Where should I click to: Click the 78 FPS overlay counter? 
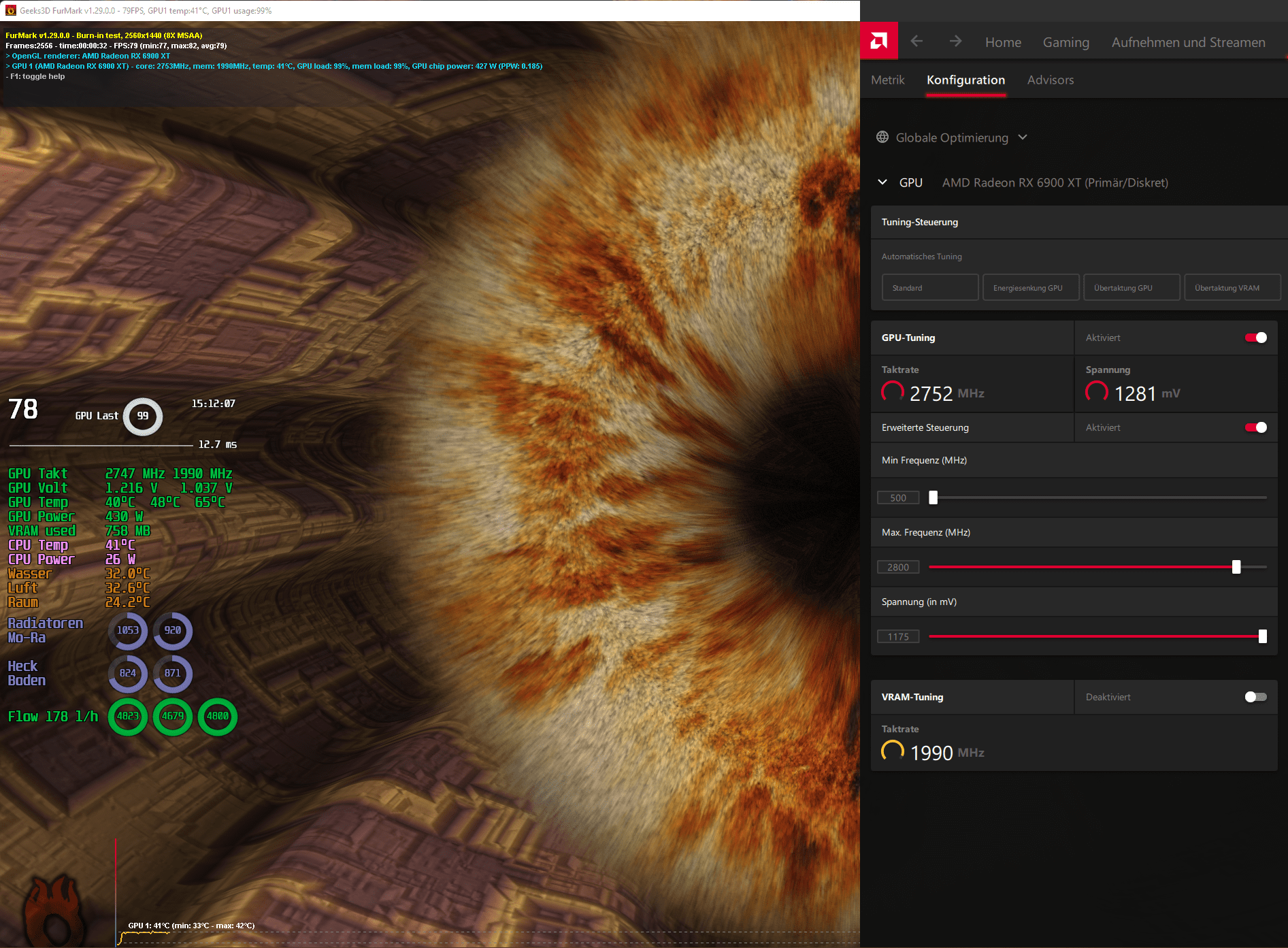pyautogui.click(x=23, y=409)
